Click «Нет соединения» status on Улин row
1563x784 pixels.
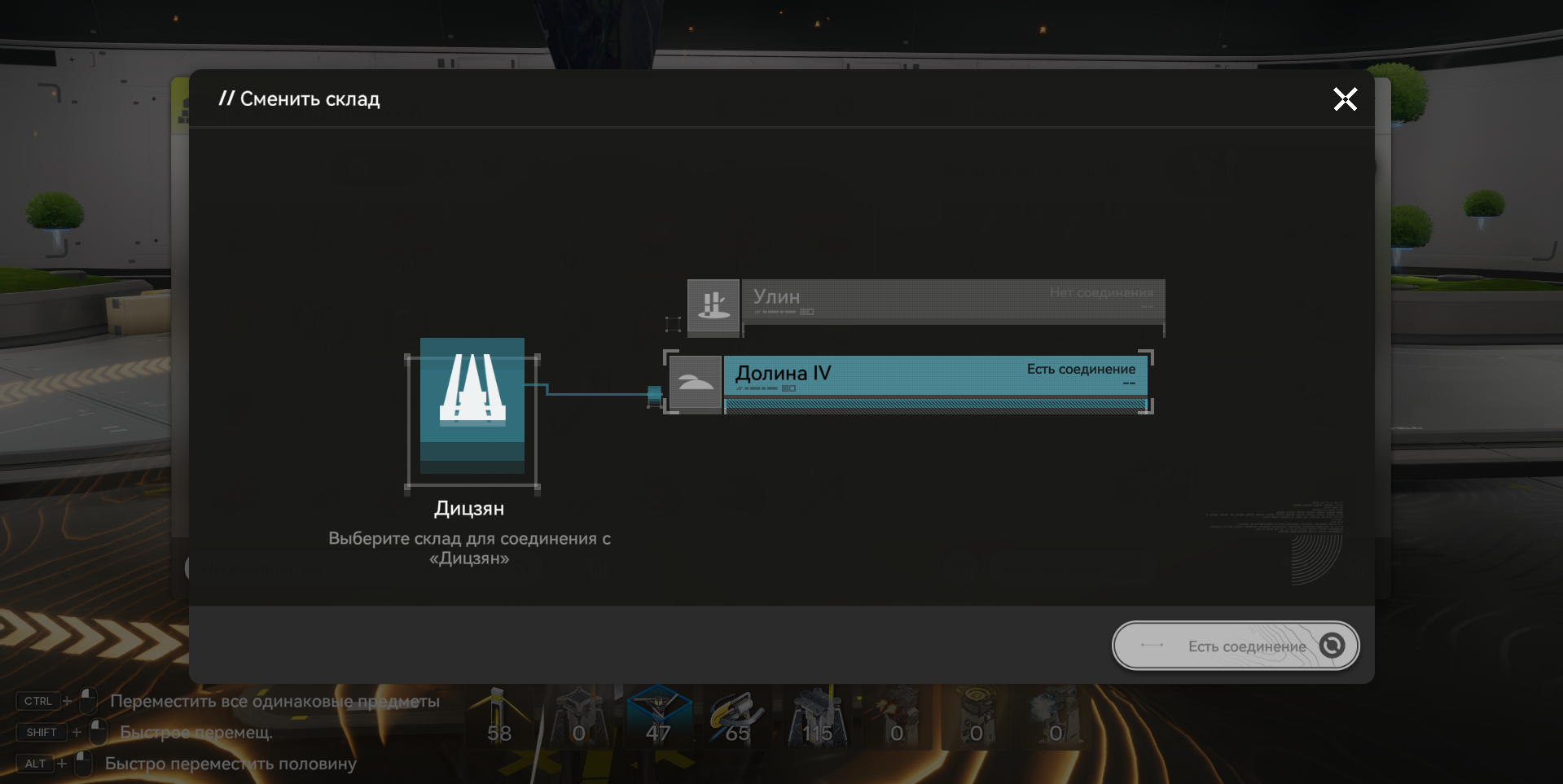coord(1100,292)
